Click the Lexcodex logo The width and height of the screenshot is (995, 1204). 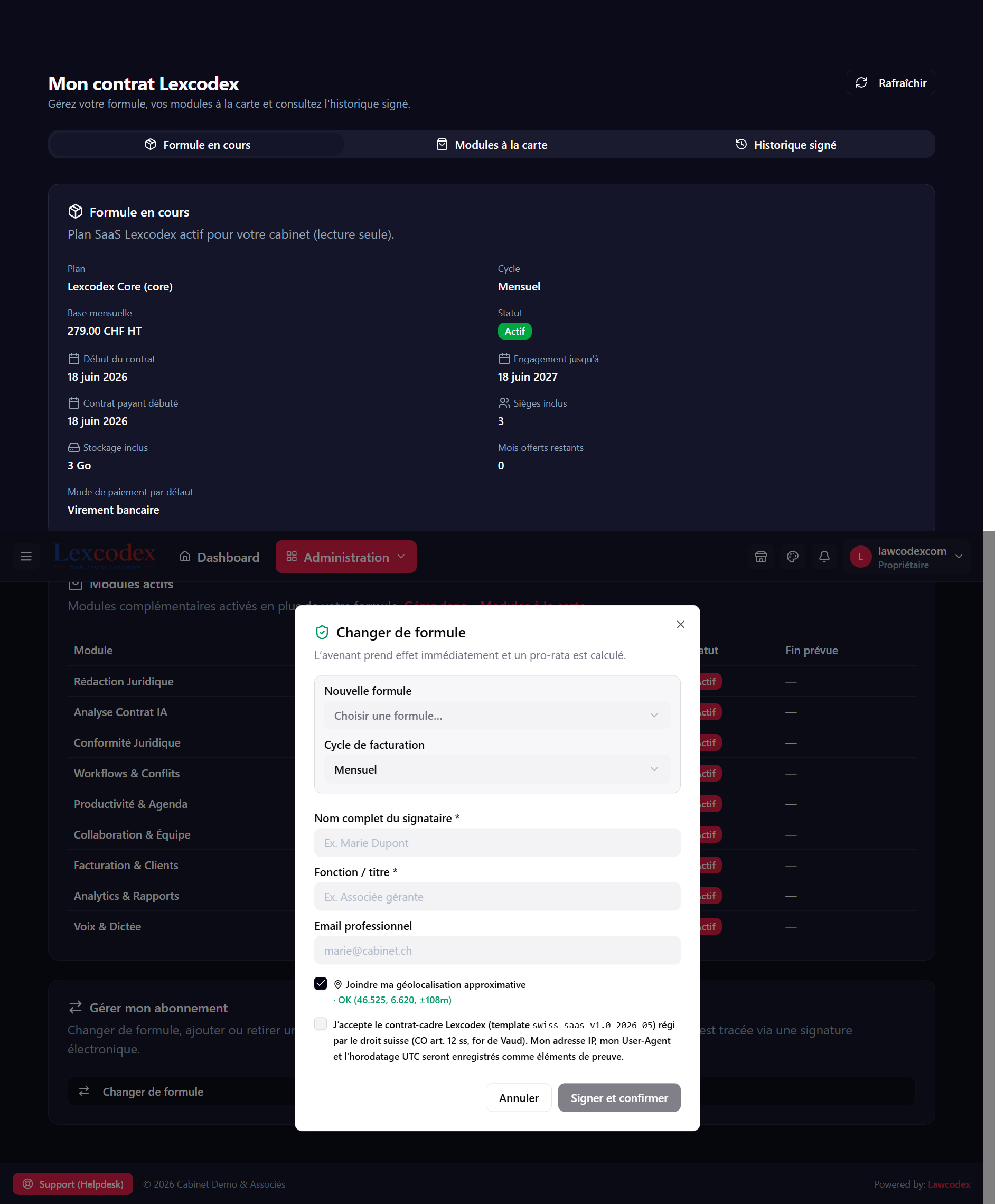(x=105, y=556)
